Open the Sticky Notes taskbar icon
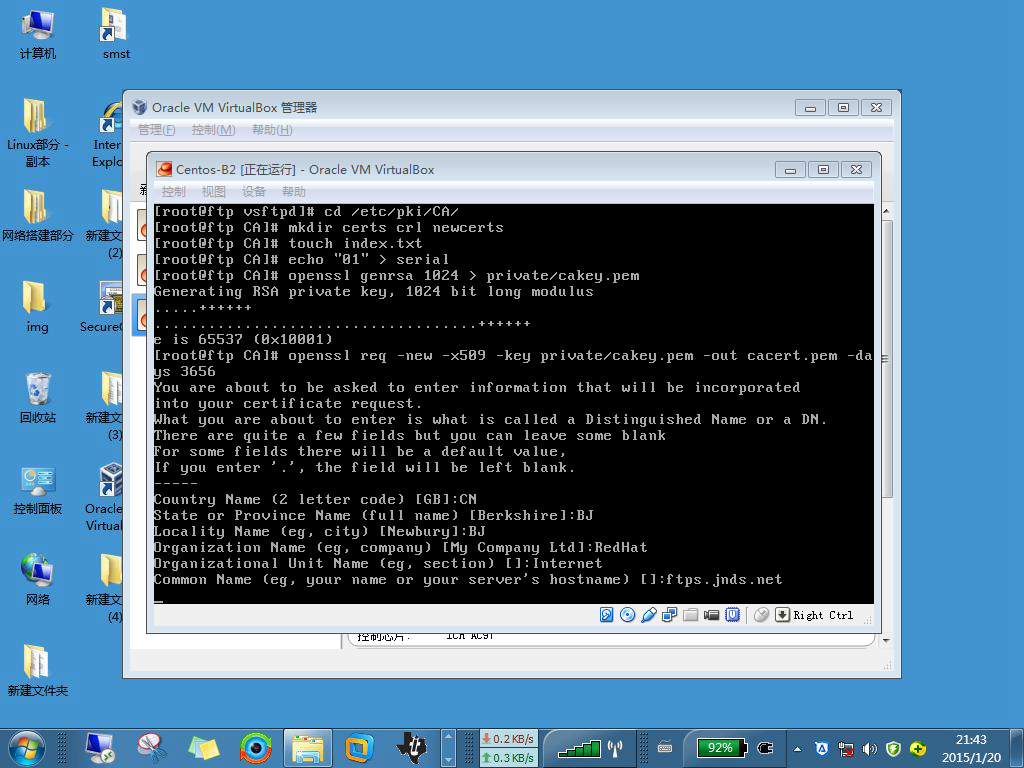Image resolution: width=1024 pixels, height=768 pixels. [x=204, y=748]
